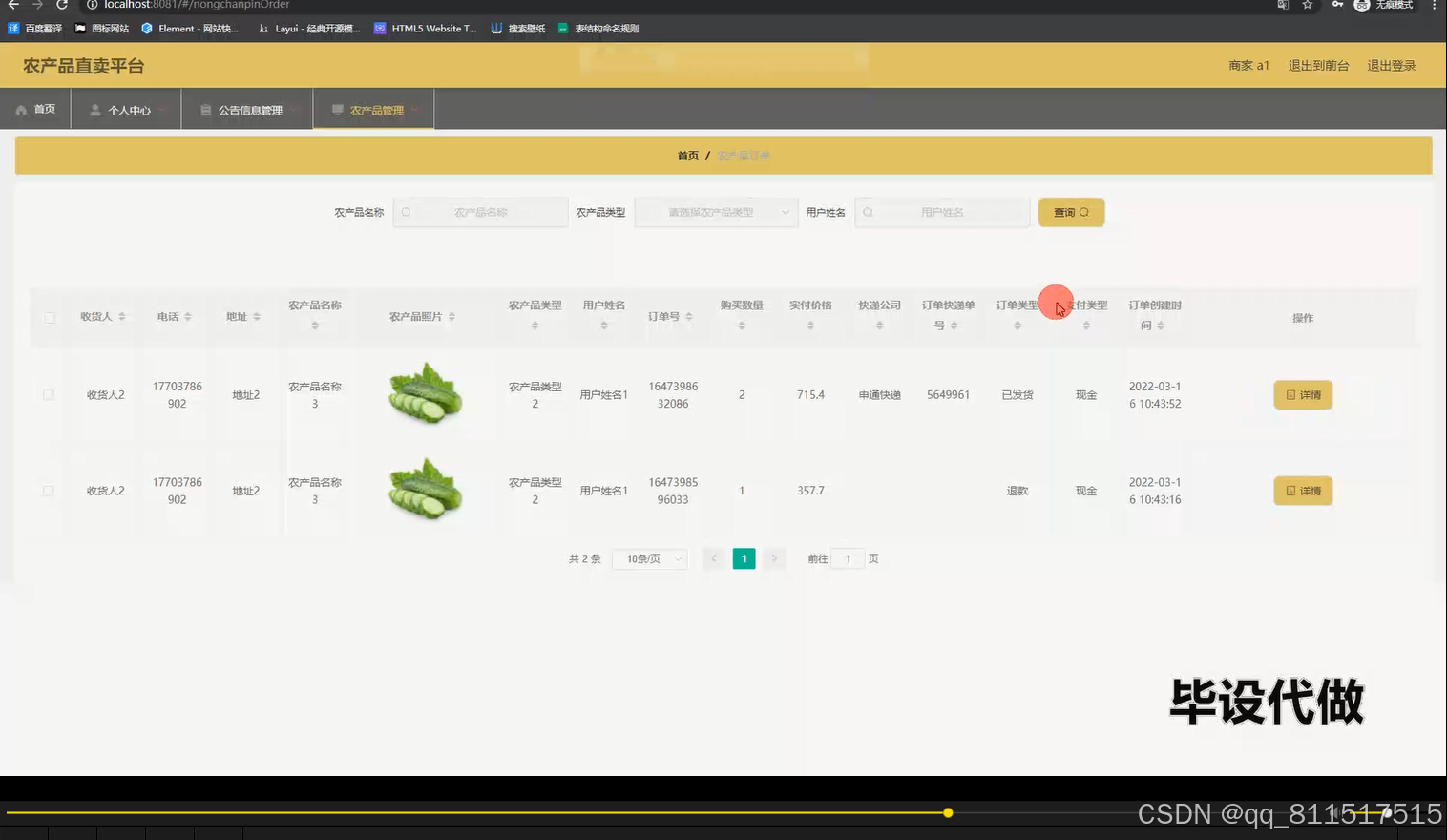The image size is (1447, 840).
Task: Toggle the select-all header checkbox
Action: (50, 318)
